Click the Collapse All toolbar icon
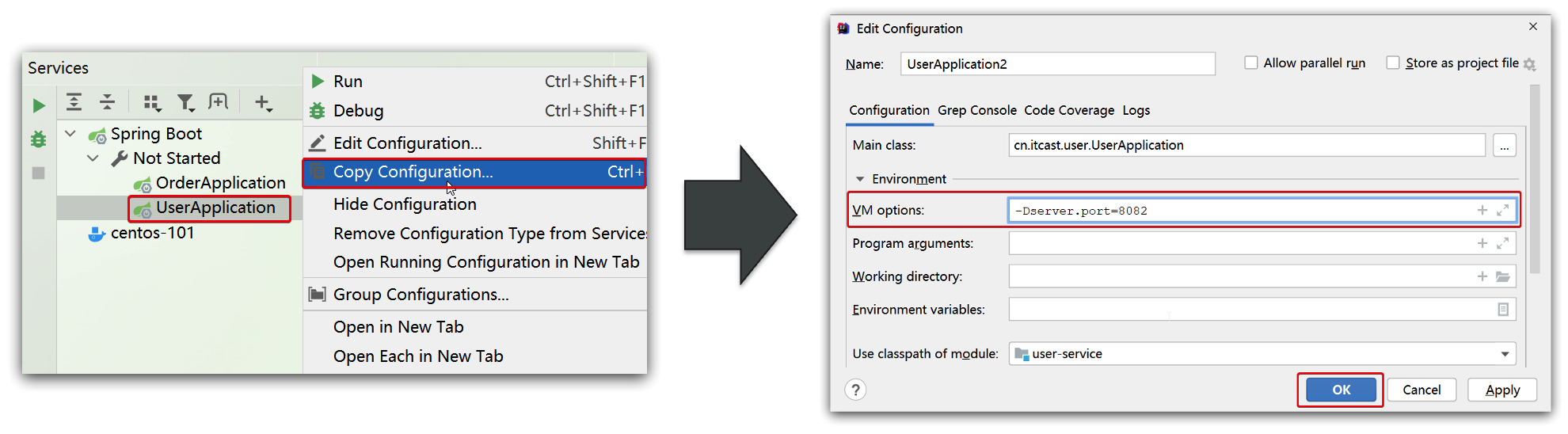 click(108, 102)
